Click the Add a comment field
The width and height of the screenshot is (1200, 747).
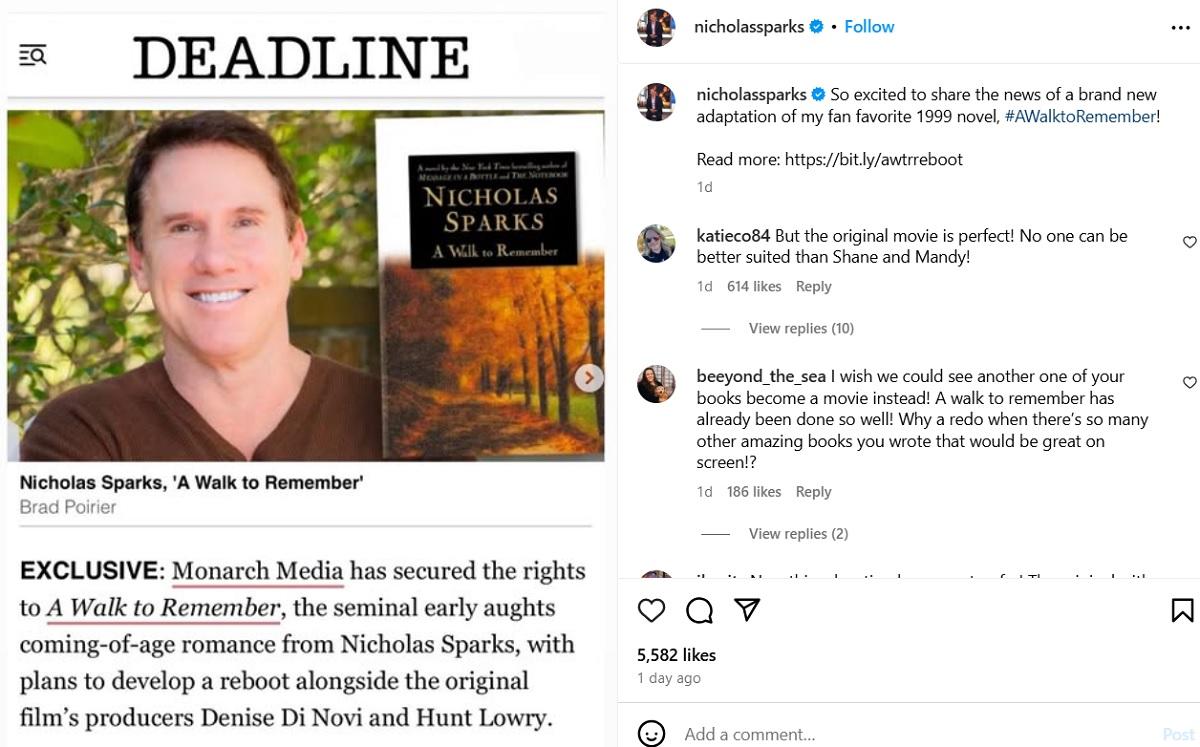(900, 734)
